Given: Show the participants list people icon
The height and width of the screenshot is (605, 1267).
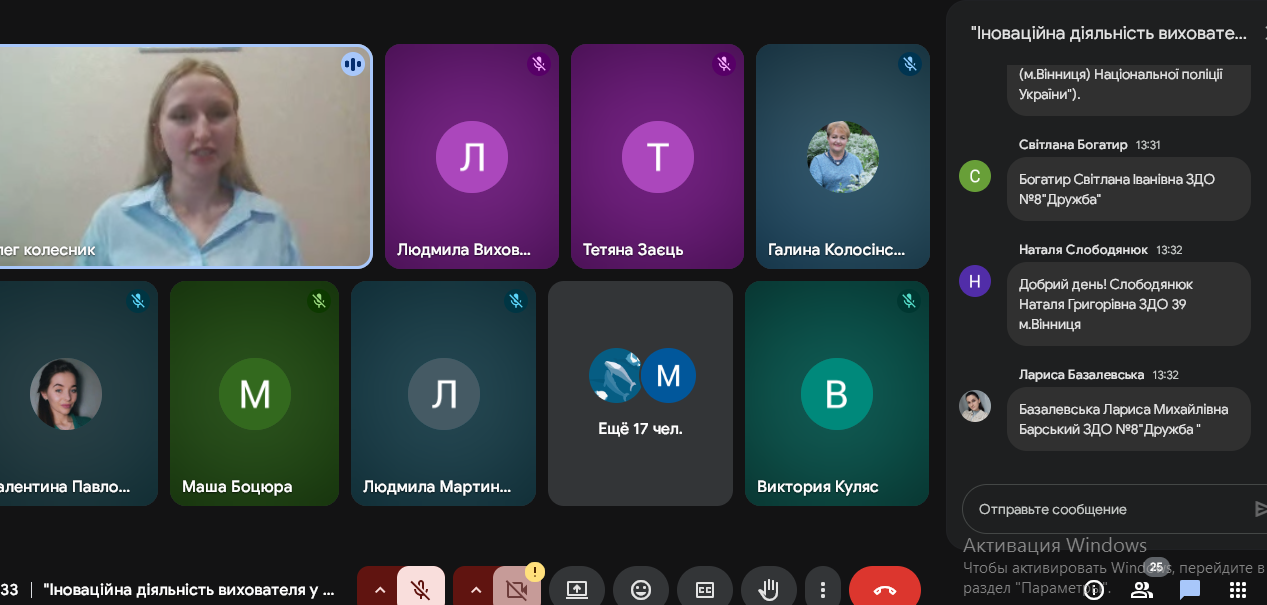Looking at the screenshot, I should (1141, 590).
